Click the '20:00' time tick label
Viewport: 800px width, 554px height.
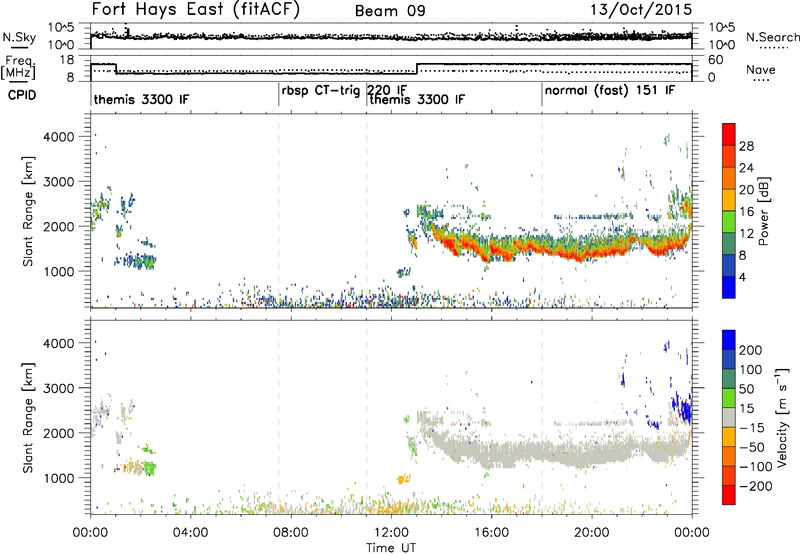tap(591, 533)
